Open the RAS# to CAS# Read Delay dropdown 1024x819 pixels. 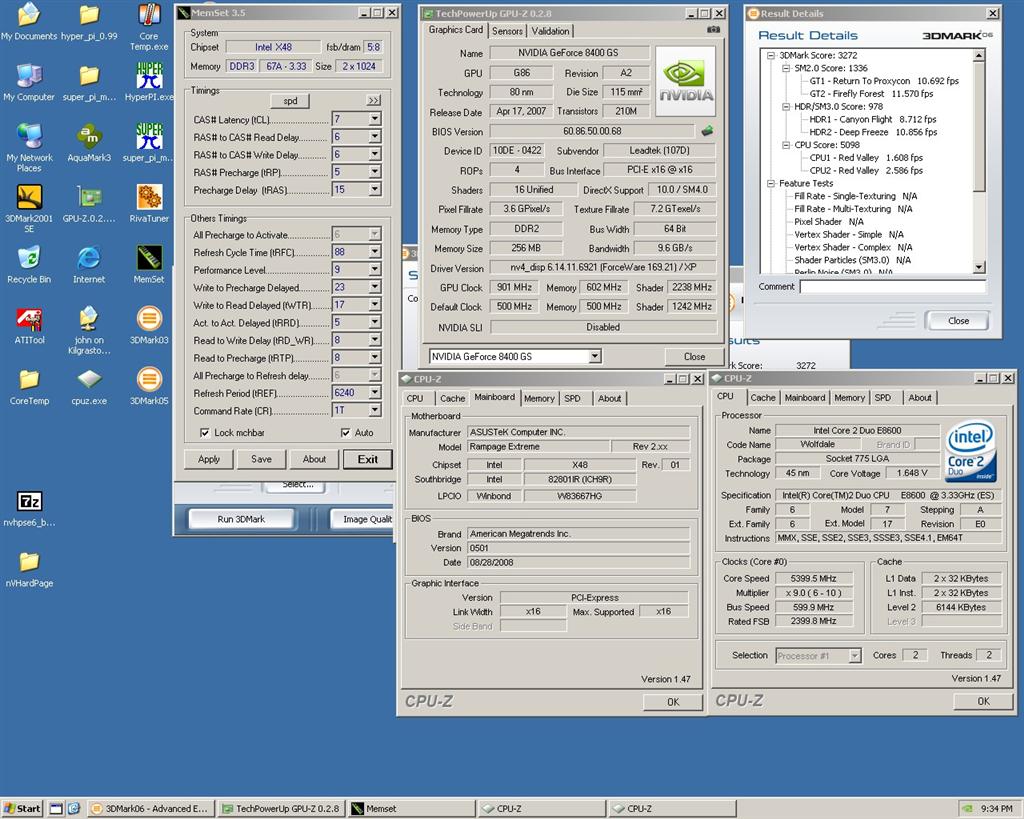click(375, 136)
